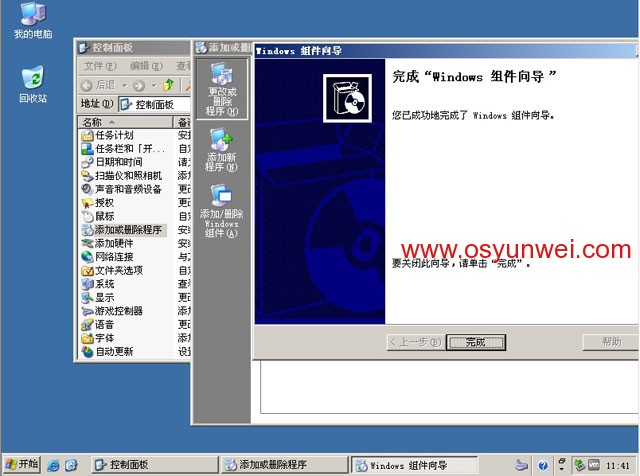The height and width of the screenshot is (476, 640).
Task: Select the 网络连接 item icon
Action: (x=87, y=257)
